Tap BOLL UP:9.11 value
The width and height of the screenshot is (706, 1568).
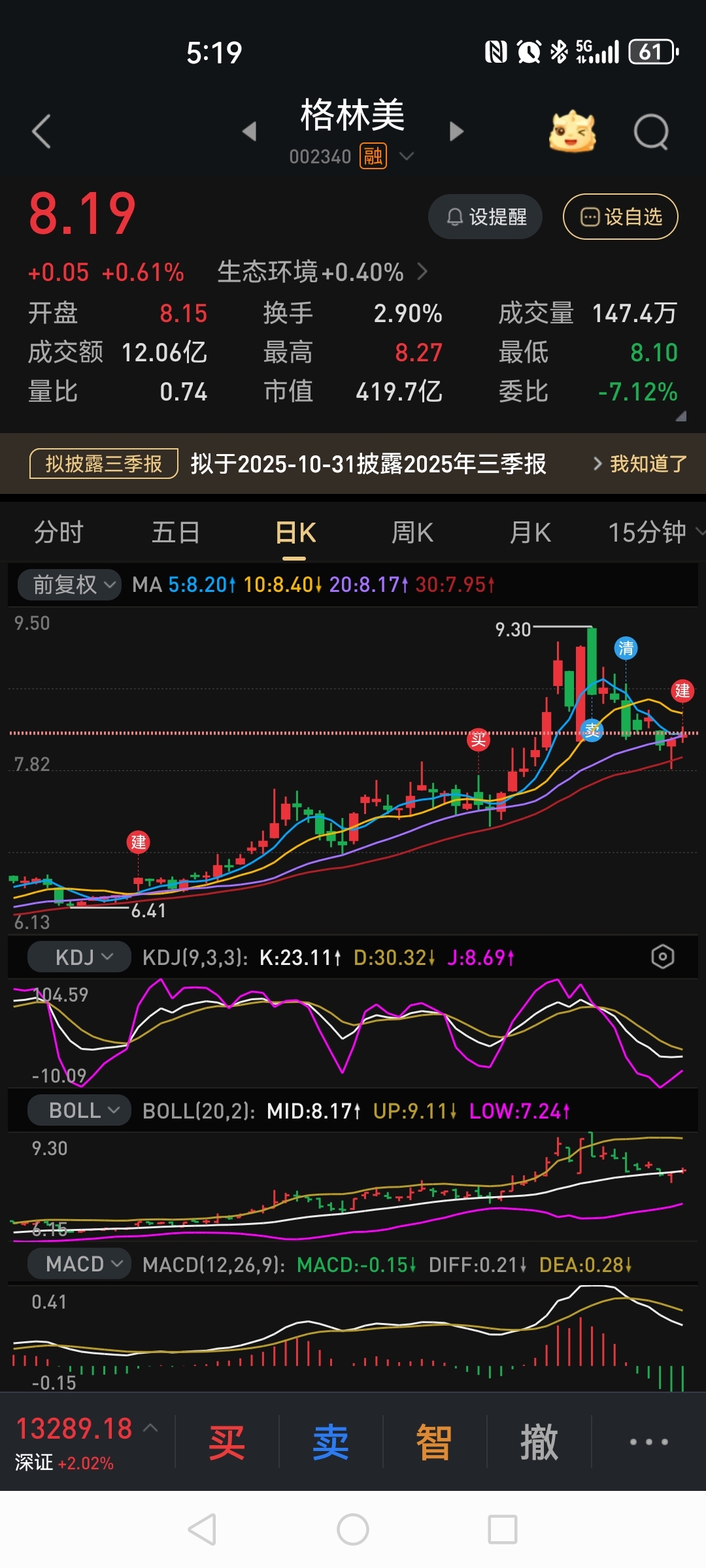click(x=414, y=1111)
